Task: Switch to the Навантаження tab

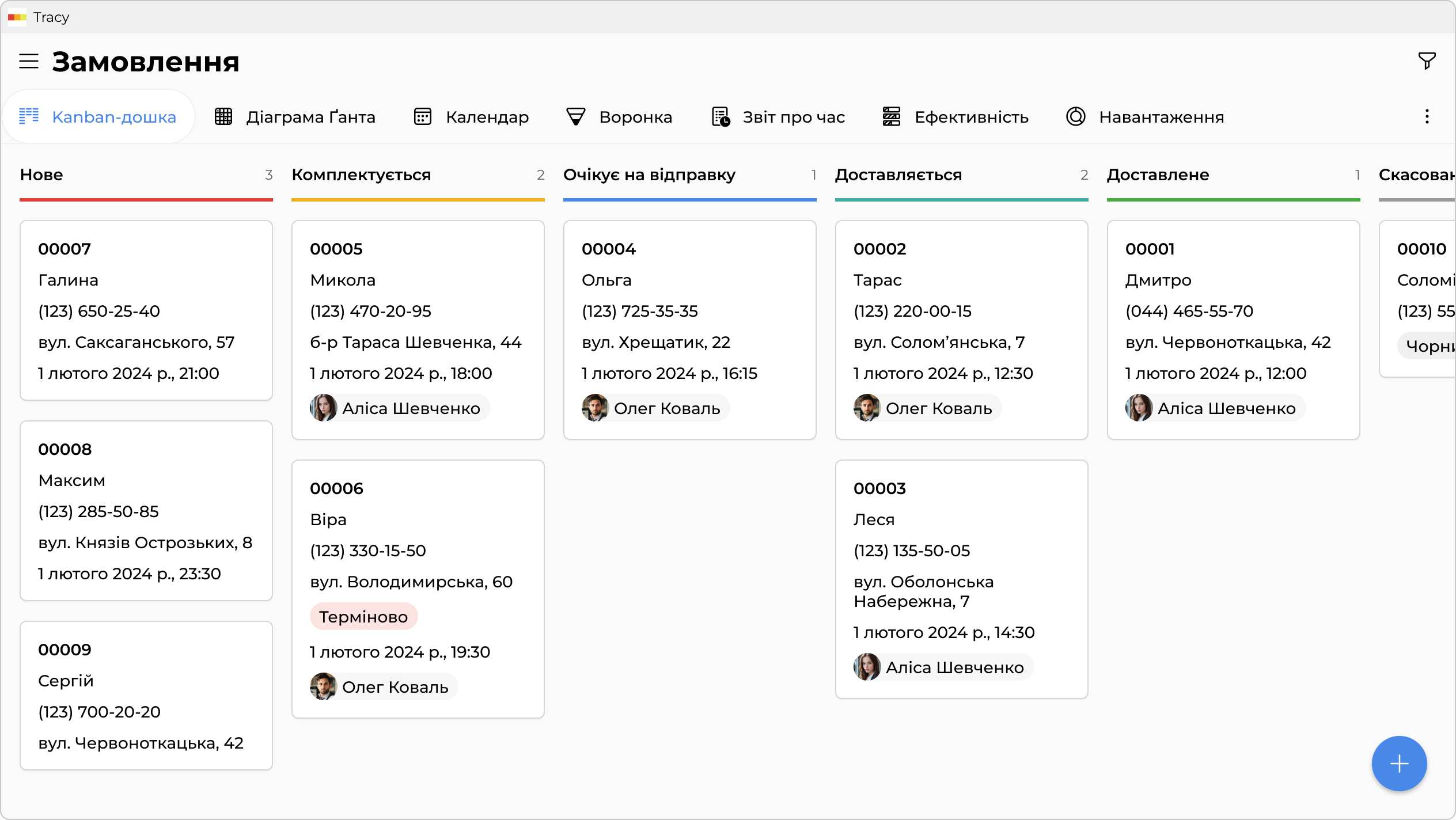Action: 1161,117
